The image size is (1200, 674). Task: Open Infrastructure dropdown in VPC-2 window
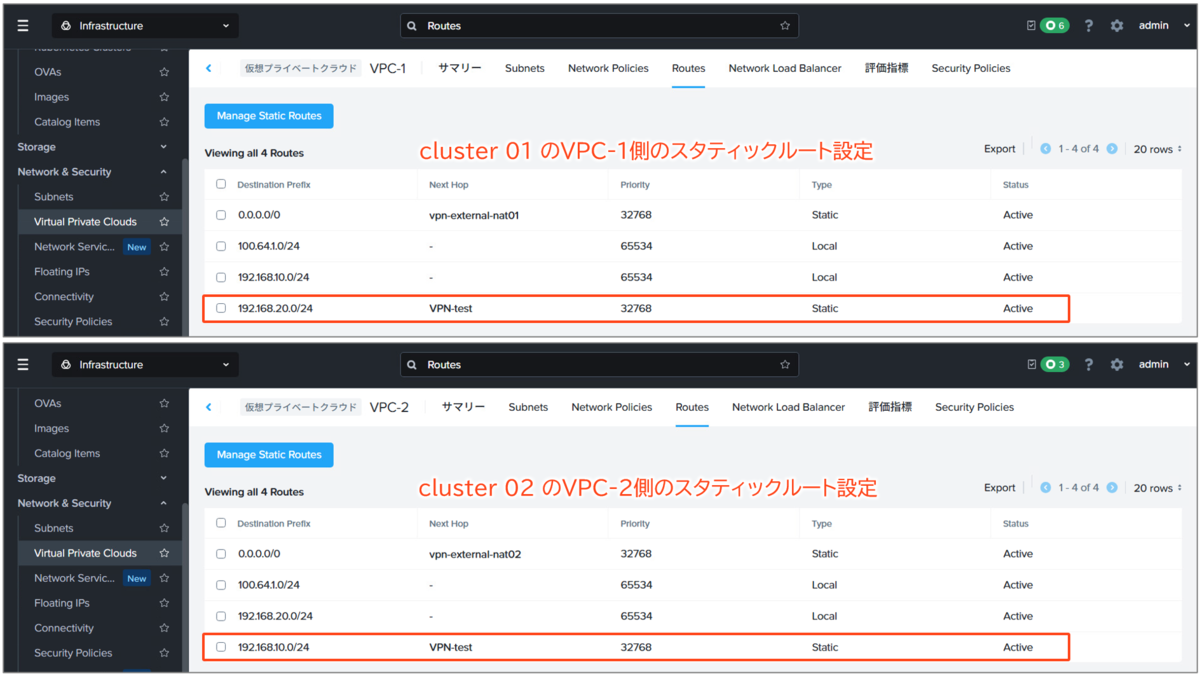pos(145,365)
